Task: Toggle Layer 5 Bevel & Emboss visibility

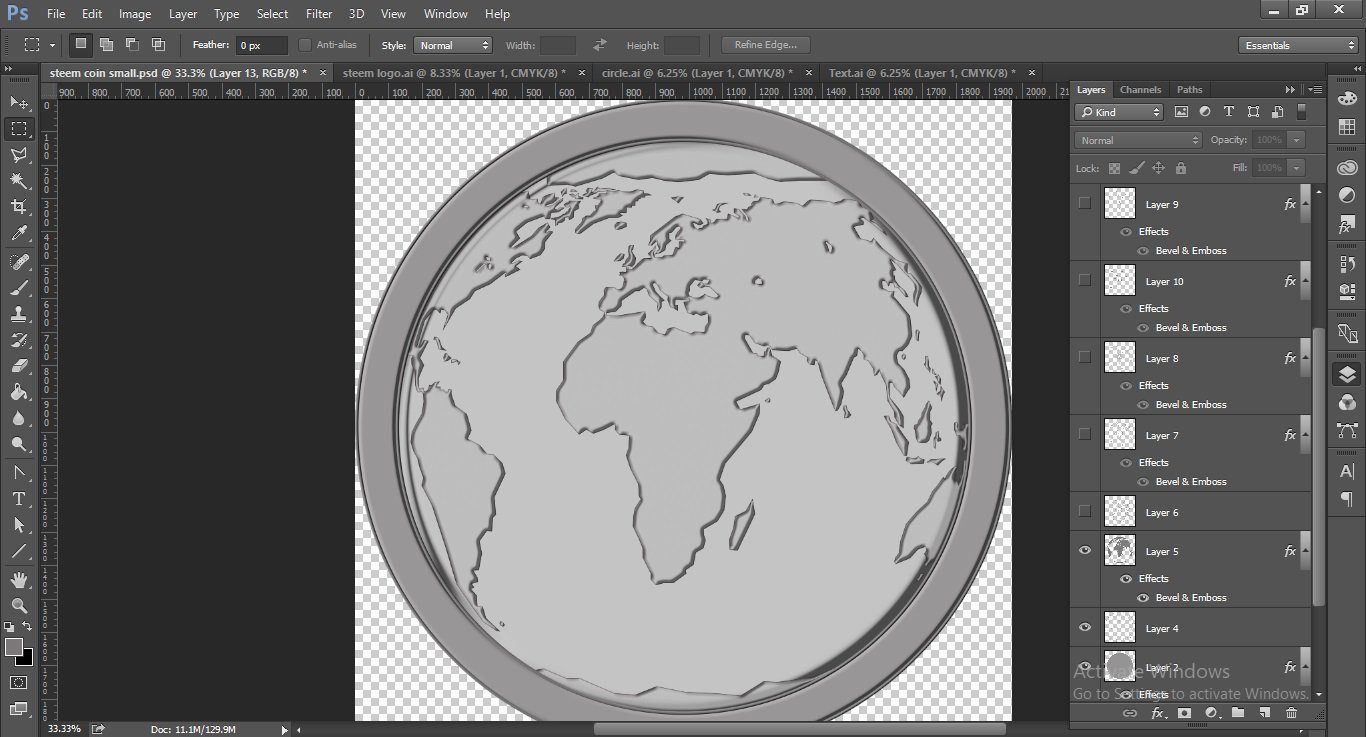Action: coord(1143,597)
